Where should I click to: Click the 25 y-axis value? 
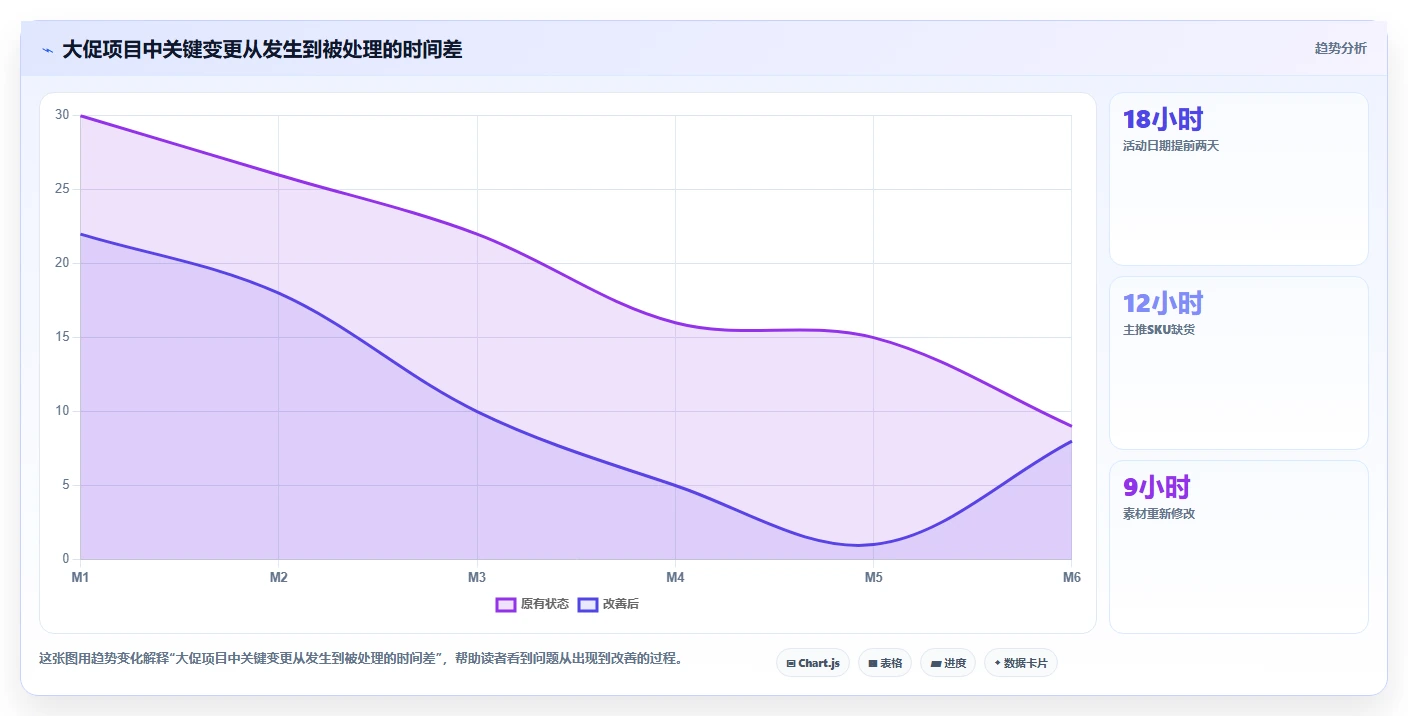62,189
